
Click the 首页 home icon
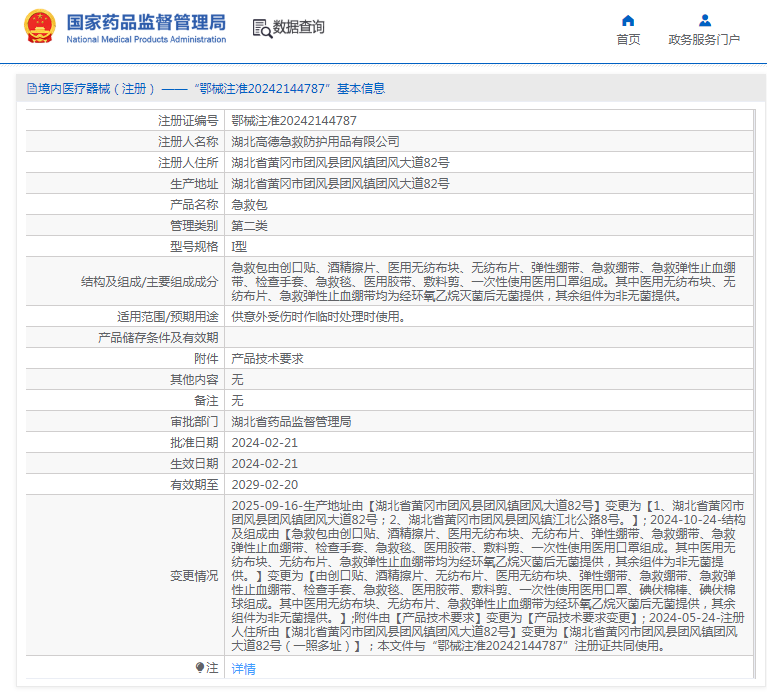(x=628, y=20)
